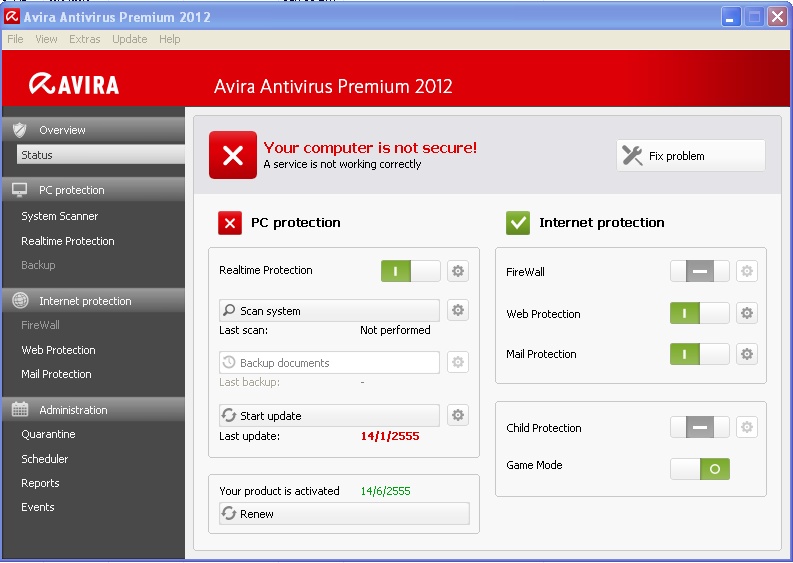Open Web Protection in the sidebar
Screen dimensions: 793x563
[x=58, y=350]
